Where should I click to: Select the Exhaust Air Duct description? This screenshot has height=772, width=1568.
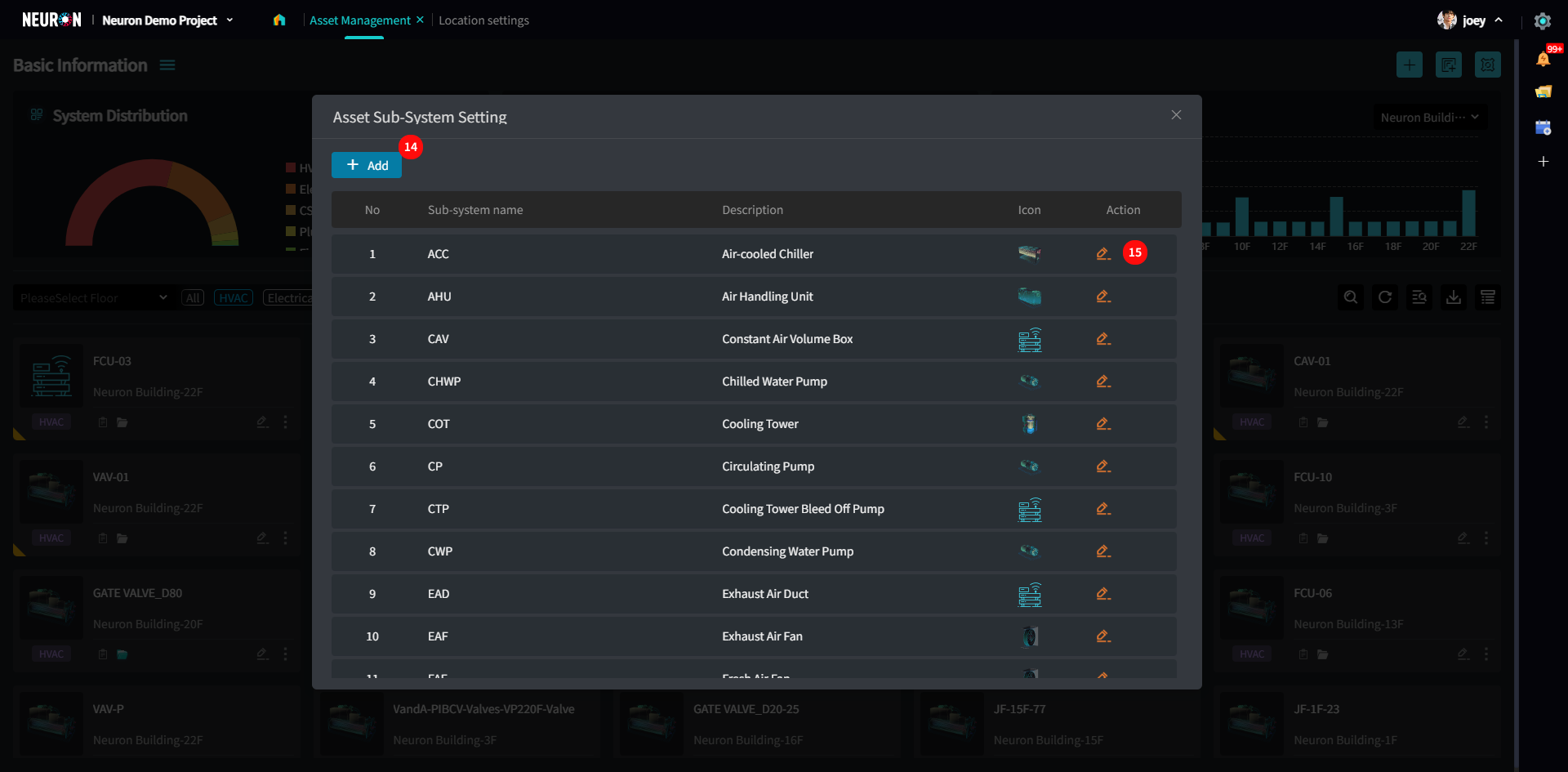(765, 594)
